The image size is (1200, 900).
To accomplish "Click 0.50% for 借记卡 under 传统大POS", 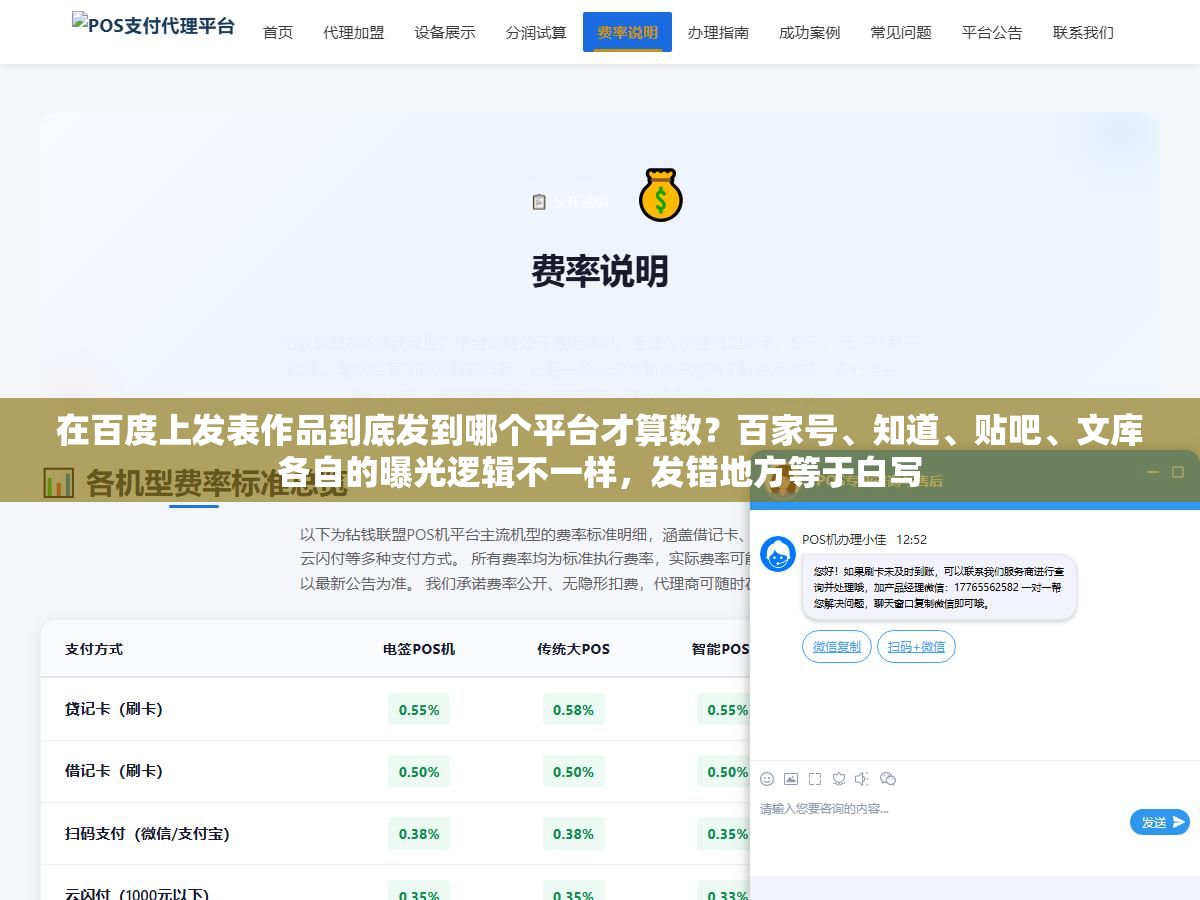I will (573, 772).
